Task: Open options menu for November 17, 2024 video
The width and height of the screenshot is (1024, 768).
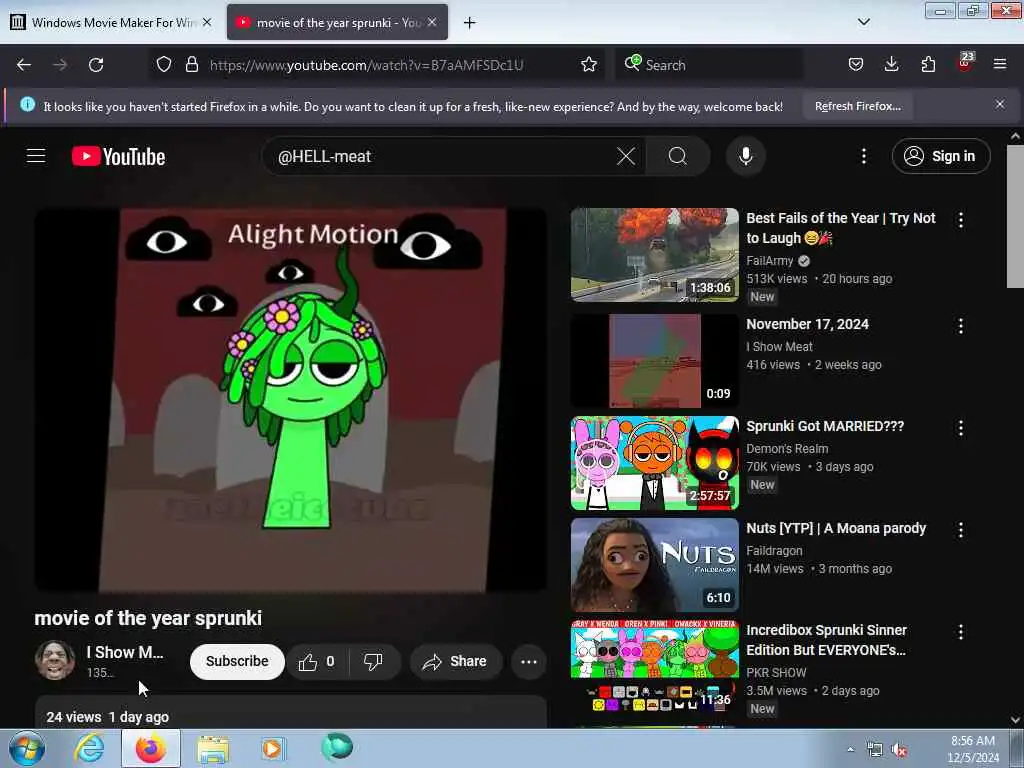Action: pos(961,326)
